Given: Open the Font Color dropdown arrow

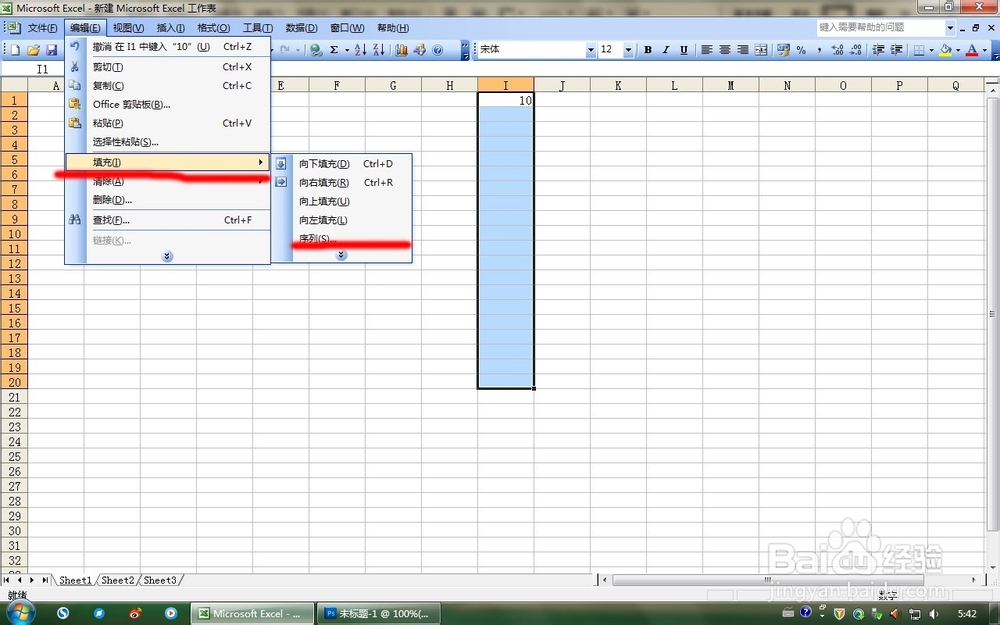Looking at the screenshot, I should tap(984, 50).
